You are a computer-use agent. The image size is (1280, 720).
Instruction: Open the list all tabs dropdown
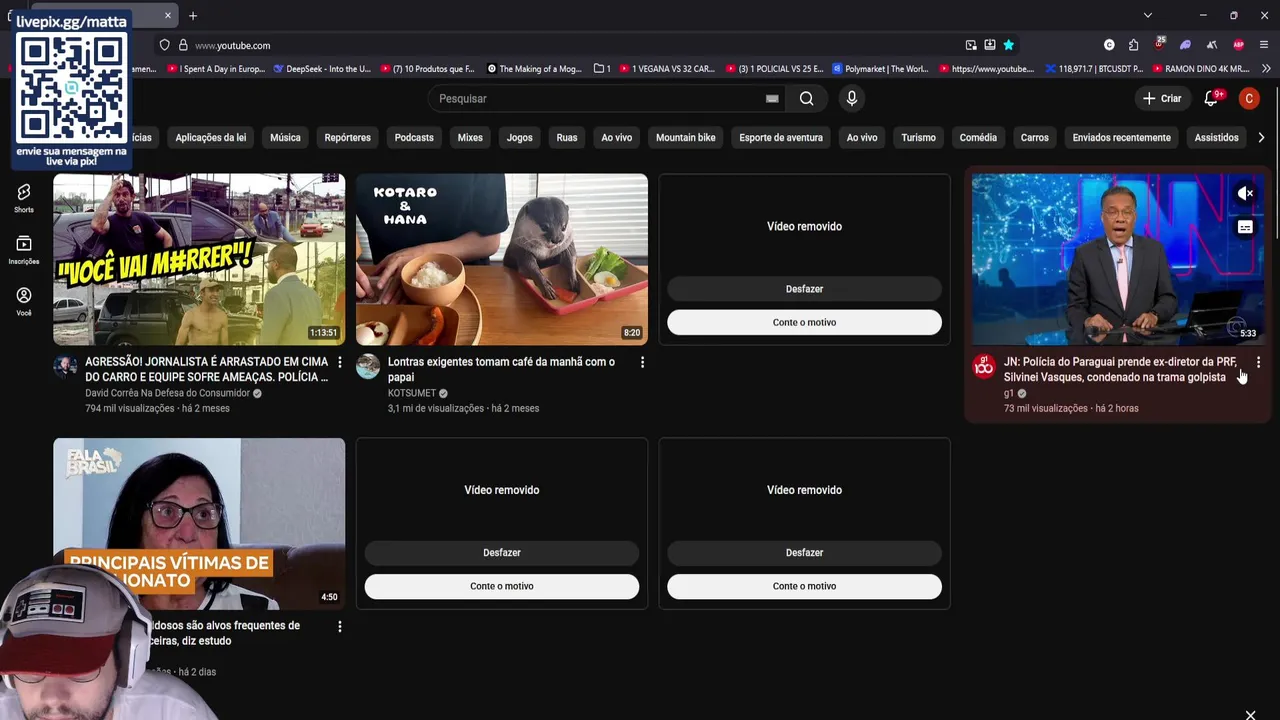tap(1148, 15)
